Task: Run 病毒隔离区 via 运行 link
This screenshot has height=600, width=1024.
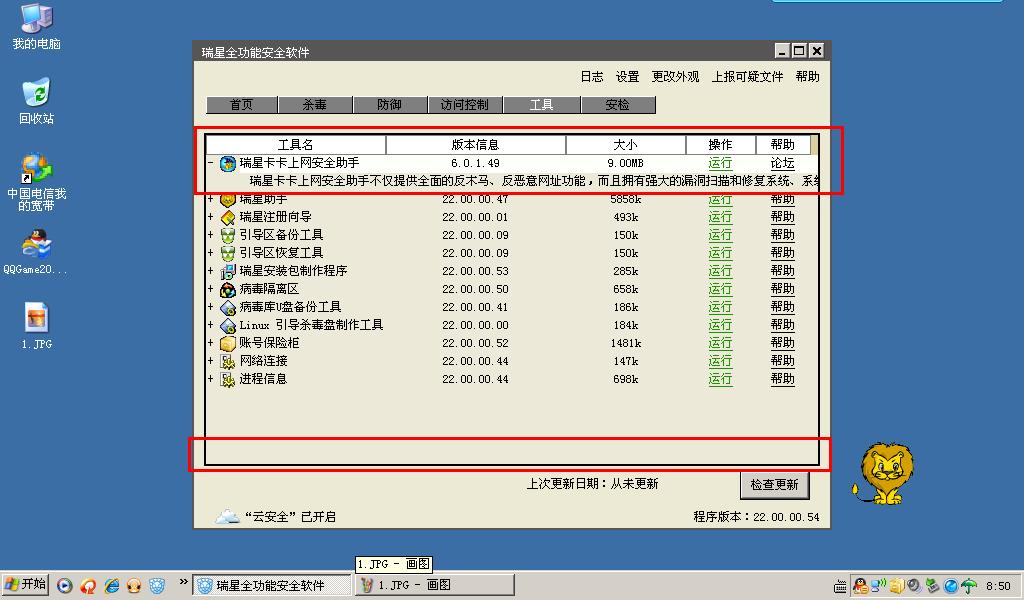Action: click(720, 289)
